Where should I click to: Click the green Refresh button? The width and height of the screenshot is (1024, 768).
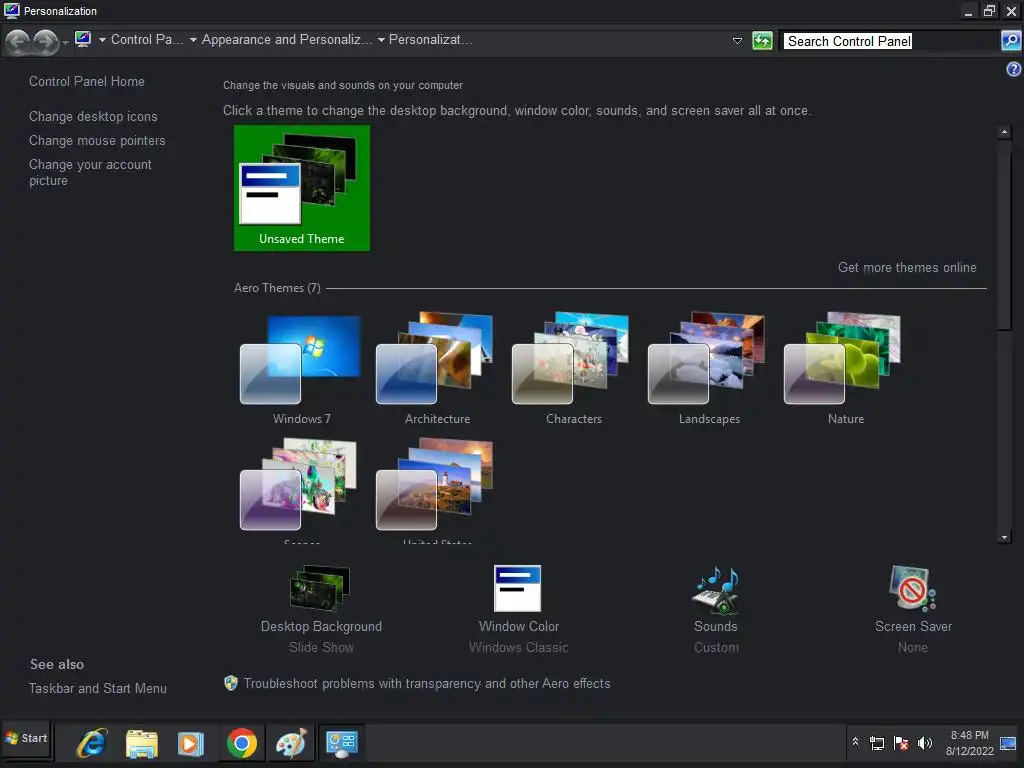click(762, 40)
